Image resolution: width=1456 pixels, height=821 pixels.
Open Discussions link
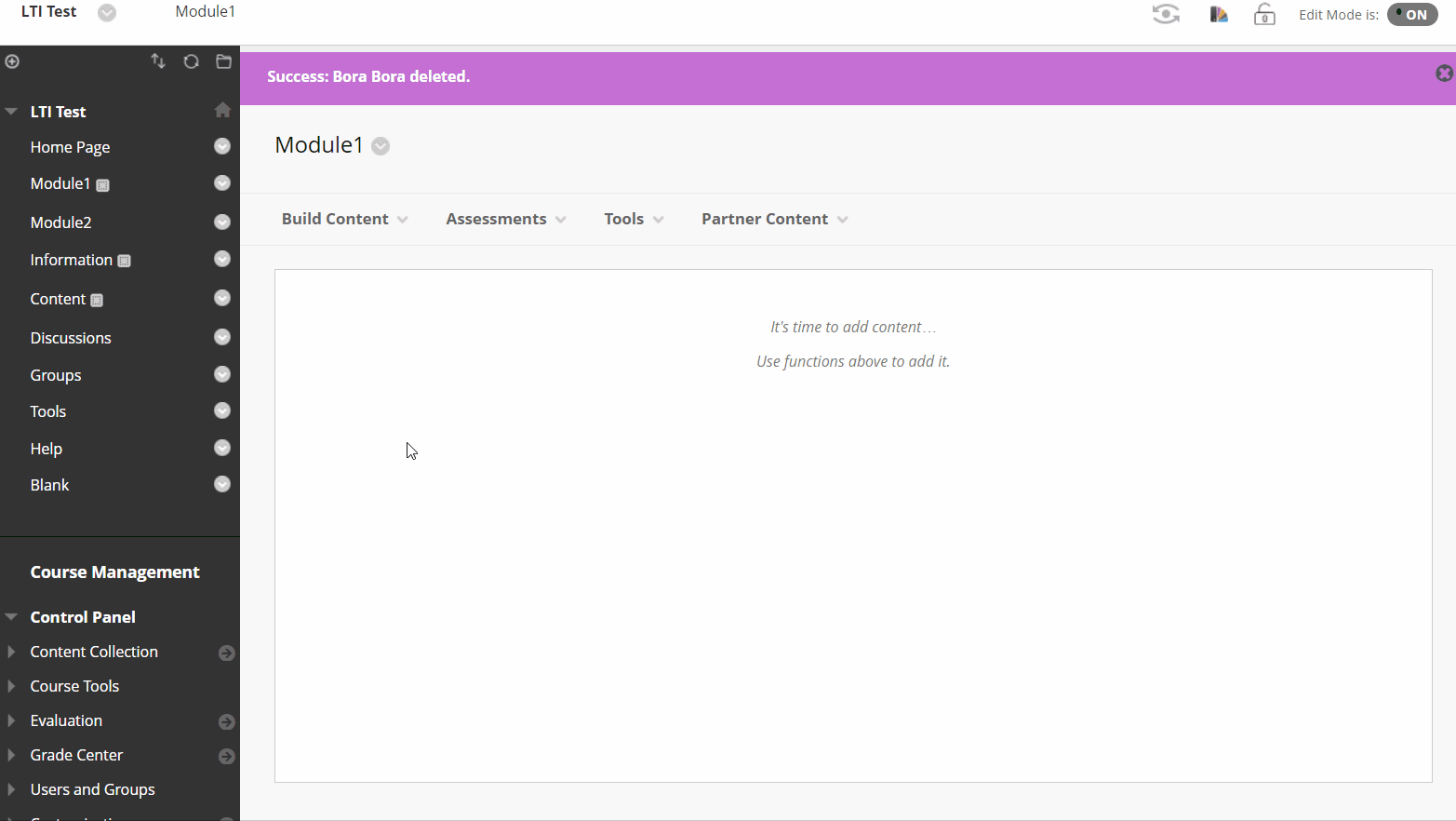(x=71, y=338)
